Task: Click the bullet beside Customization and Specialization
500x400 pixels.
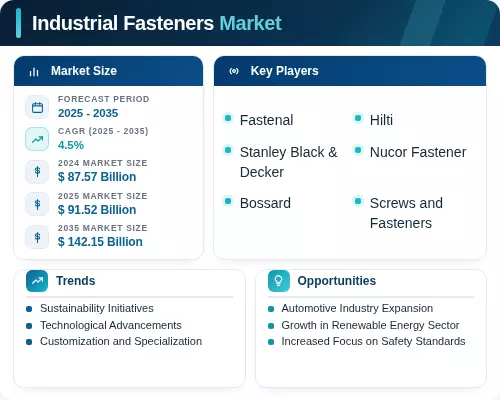Action: pos(29,342)
